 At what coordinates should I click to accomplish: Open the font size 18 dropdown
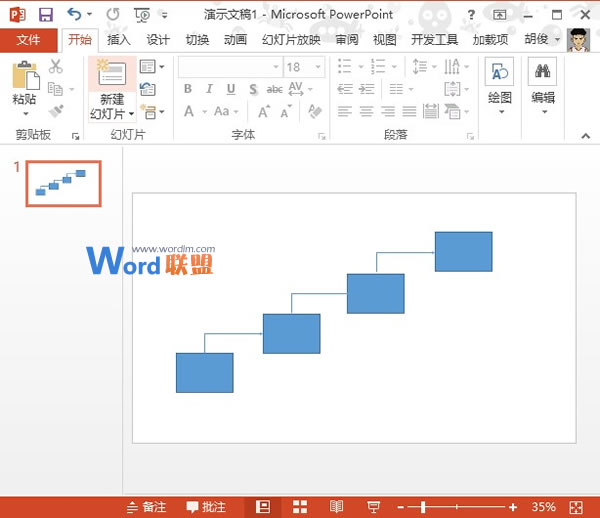[x=318, y=67]
